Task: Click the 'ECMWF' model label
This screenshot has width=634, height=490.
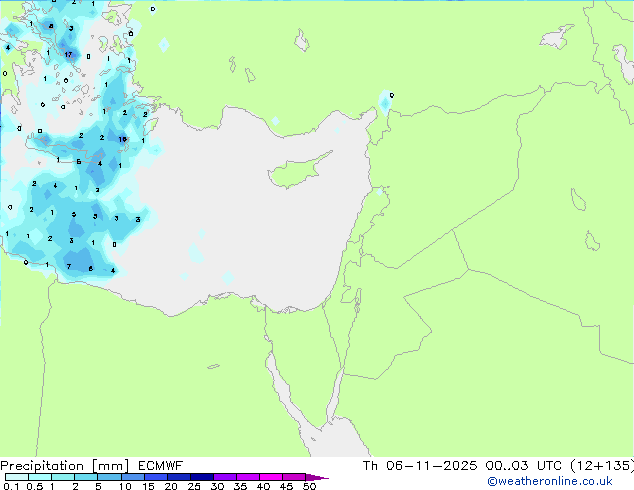Action: (161, 466)
